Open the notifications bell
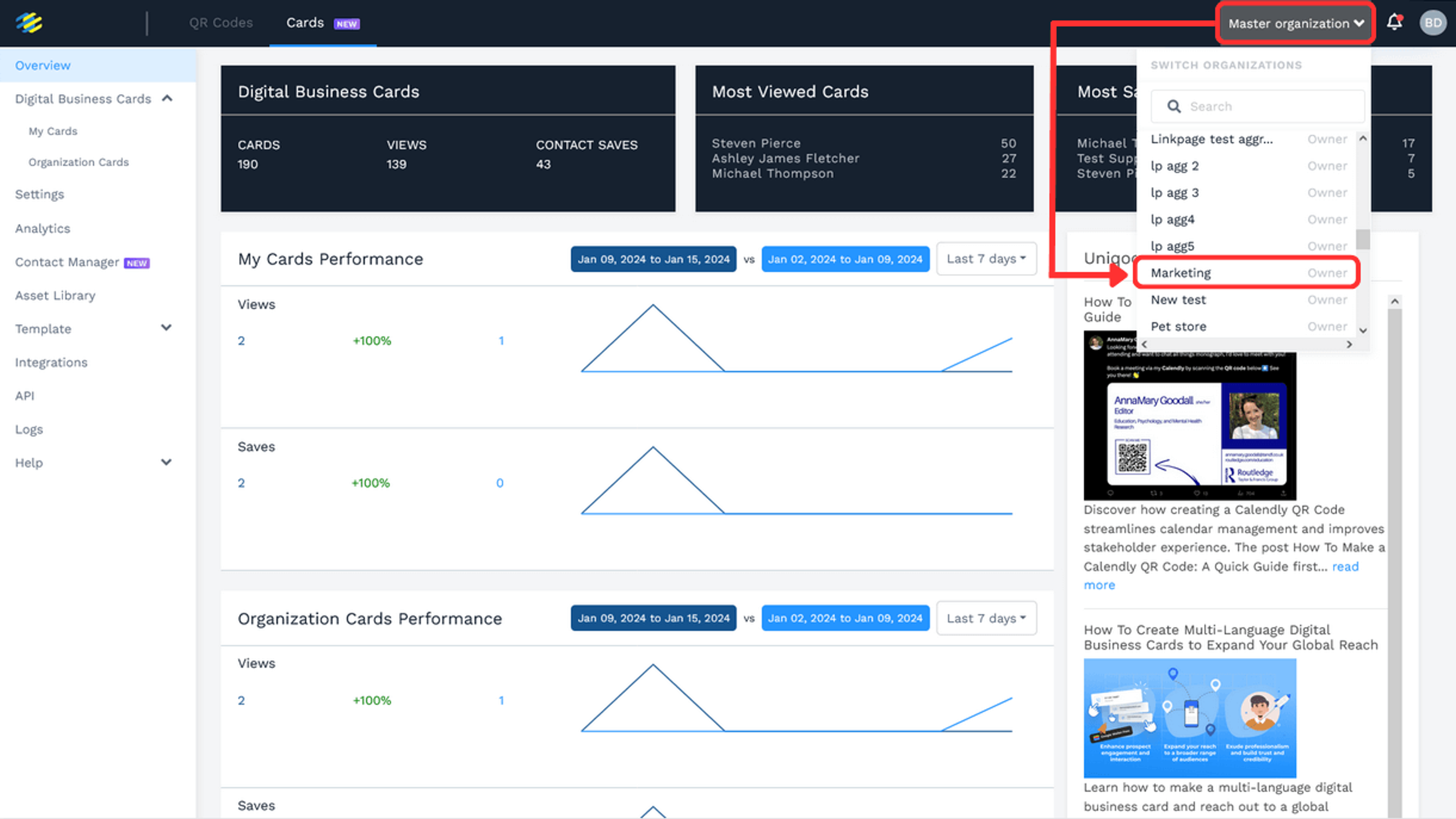Viewport: 1456px width, 819px height. 1395,23
